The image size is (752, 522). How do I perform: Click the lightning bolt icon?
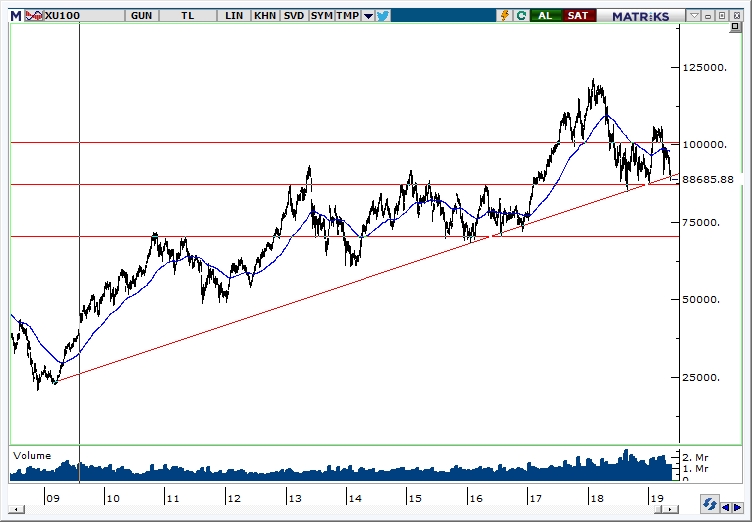504,16
